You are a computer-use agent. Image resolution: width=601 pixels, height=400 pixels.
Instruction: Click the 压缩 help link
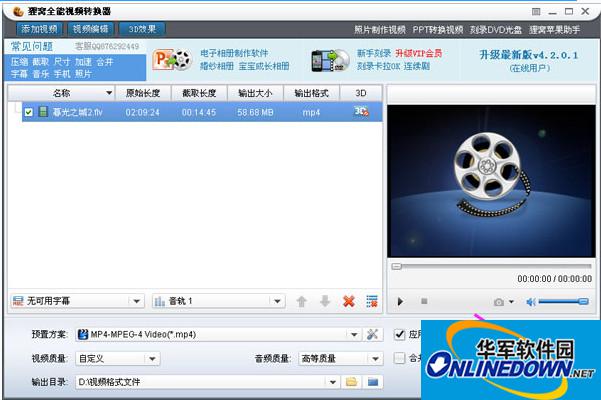coord(19,62)
